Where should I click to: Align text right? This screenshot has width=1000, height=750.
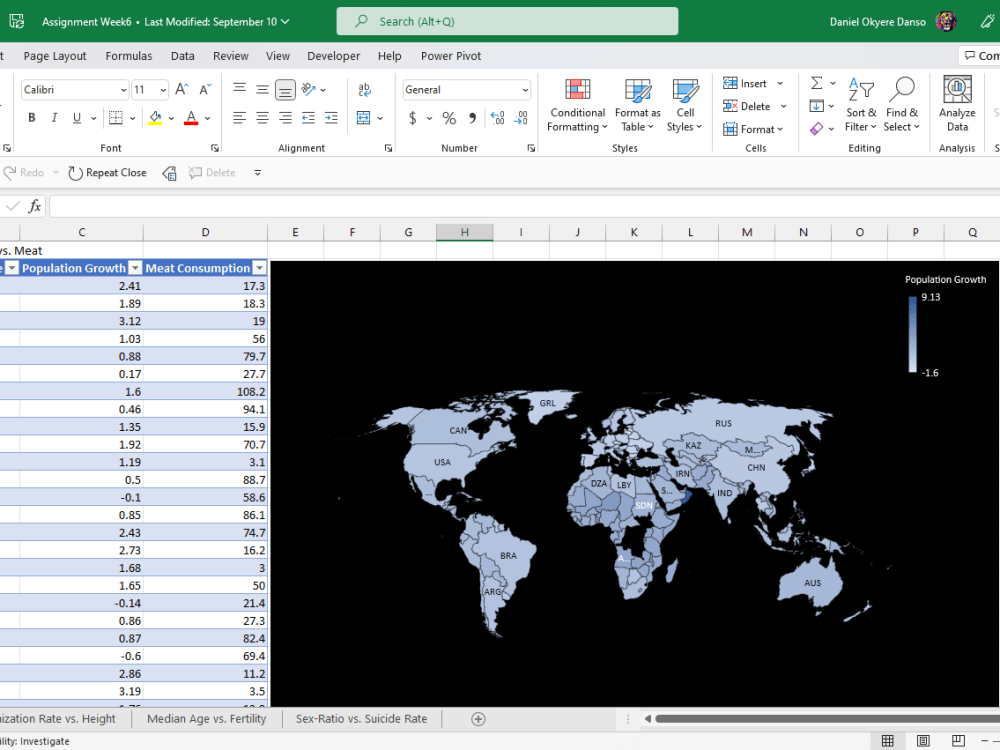285,118
